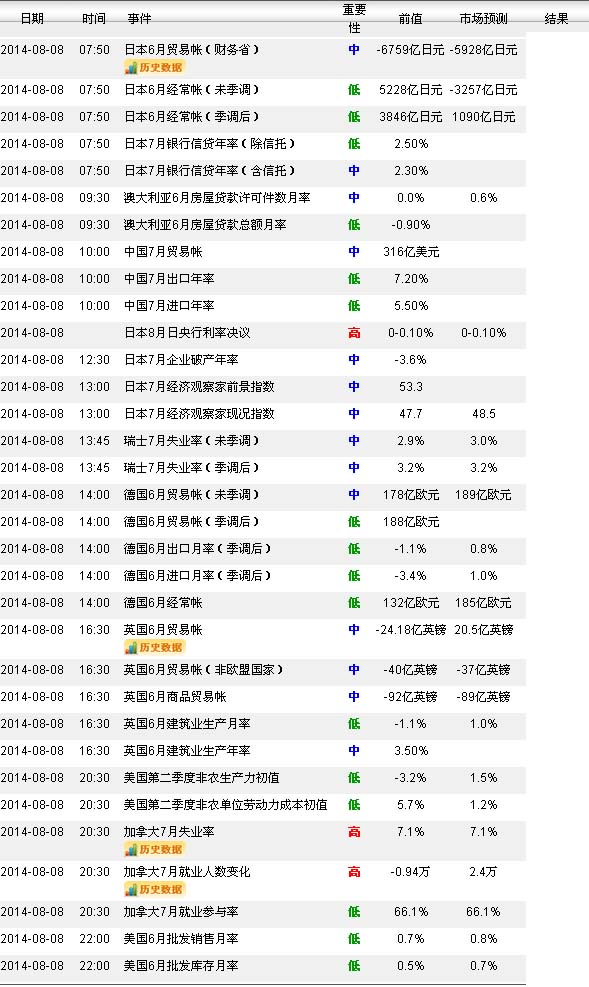The image size is (589, 987).
Task: Click the 时间 column header
Action: [x=94, y=18]
